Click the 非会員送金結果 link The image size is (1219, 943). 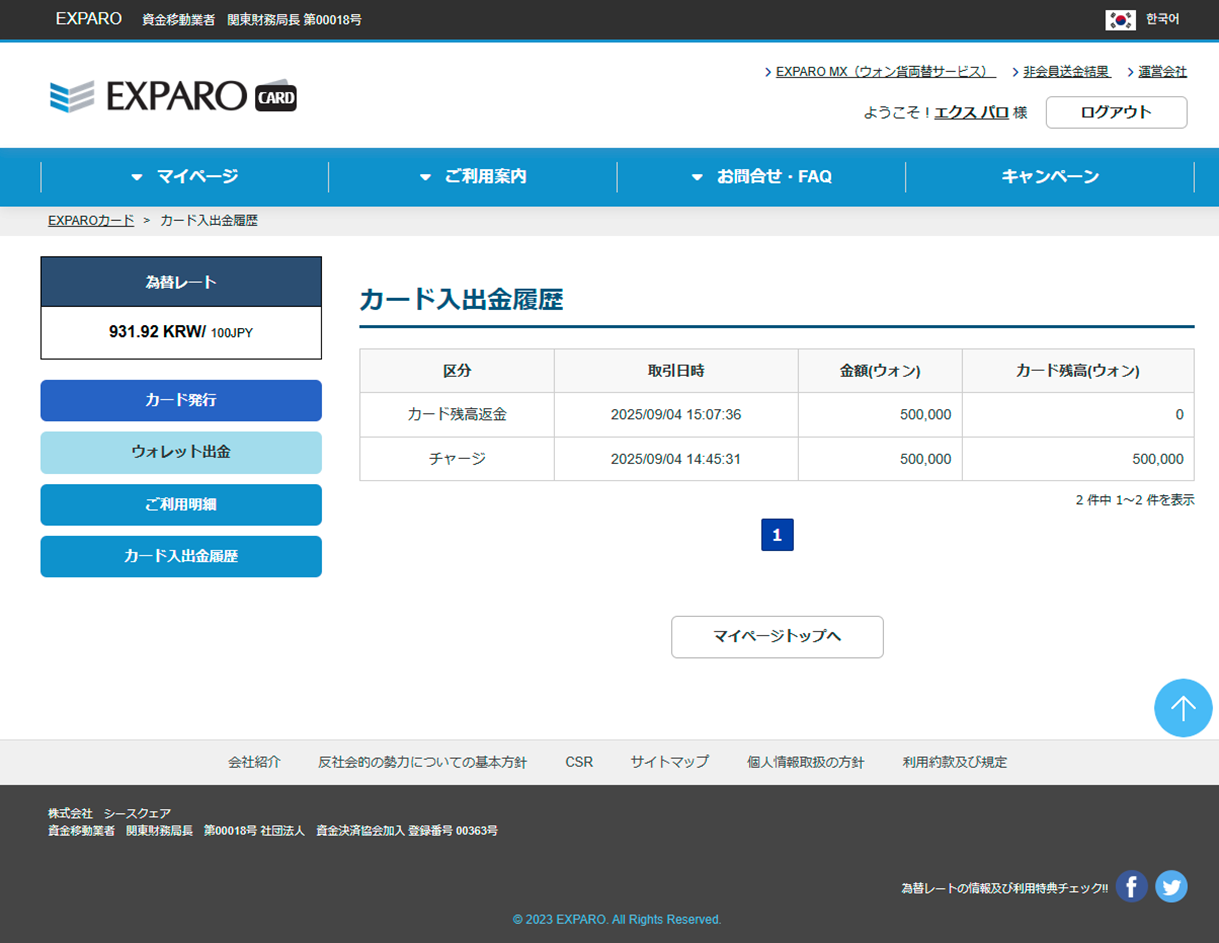(x=1066, y=72)
